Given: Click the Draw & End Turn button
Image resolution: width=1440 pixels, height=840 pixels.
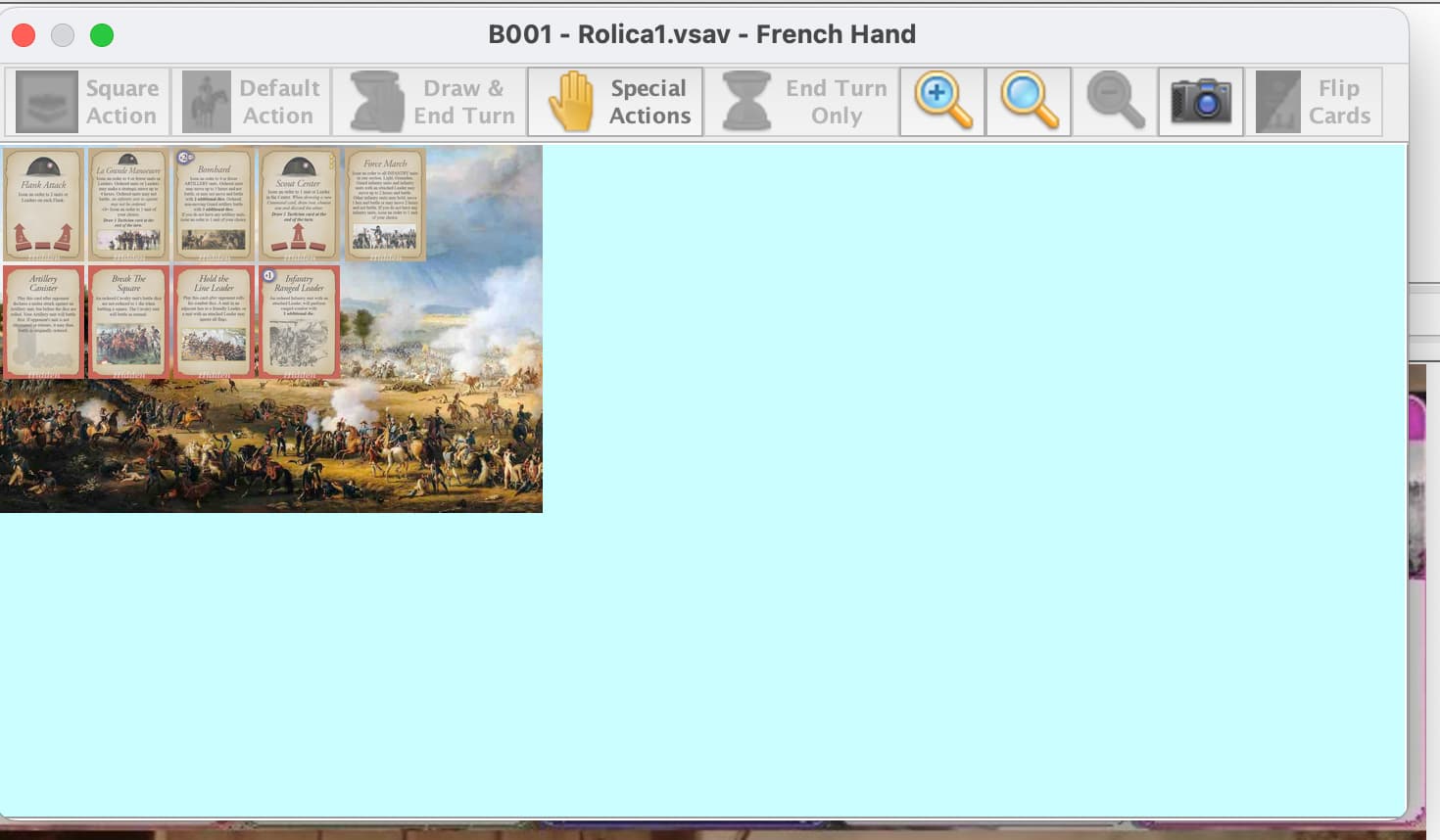Looking at the screenshot, I should pos(430,102).
